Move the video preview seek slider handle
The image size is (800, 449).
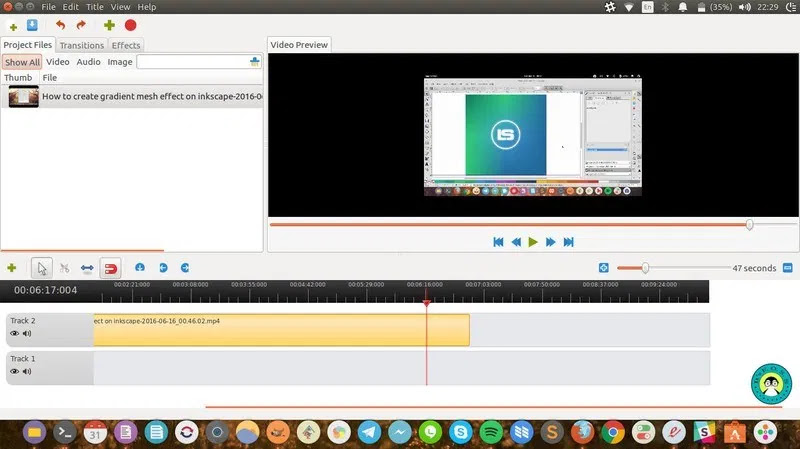[749, 224]
